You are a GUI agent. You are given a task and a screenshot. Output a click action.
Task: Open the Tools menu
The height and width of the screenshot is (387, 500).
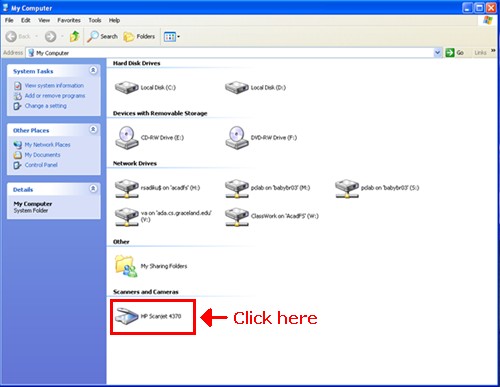point(95,20)
